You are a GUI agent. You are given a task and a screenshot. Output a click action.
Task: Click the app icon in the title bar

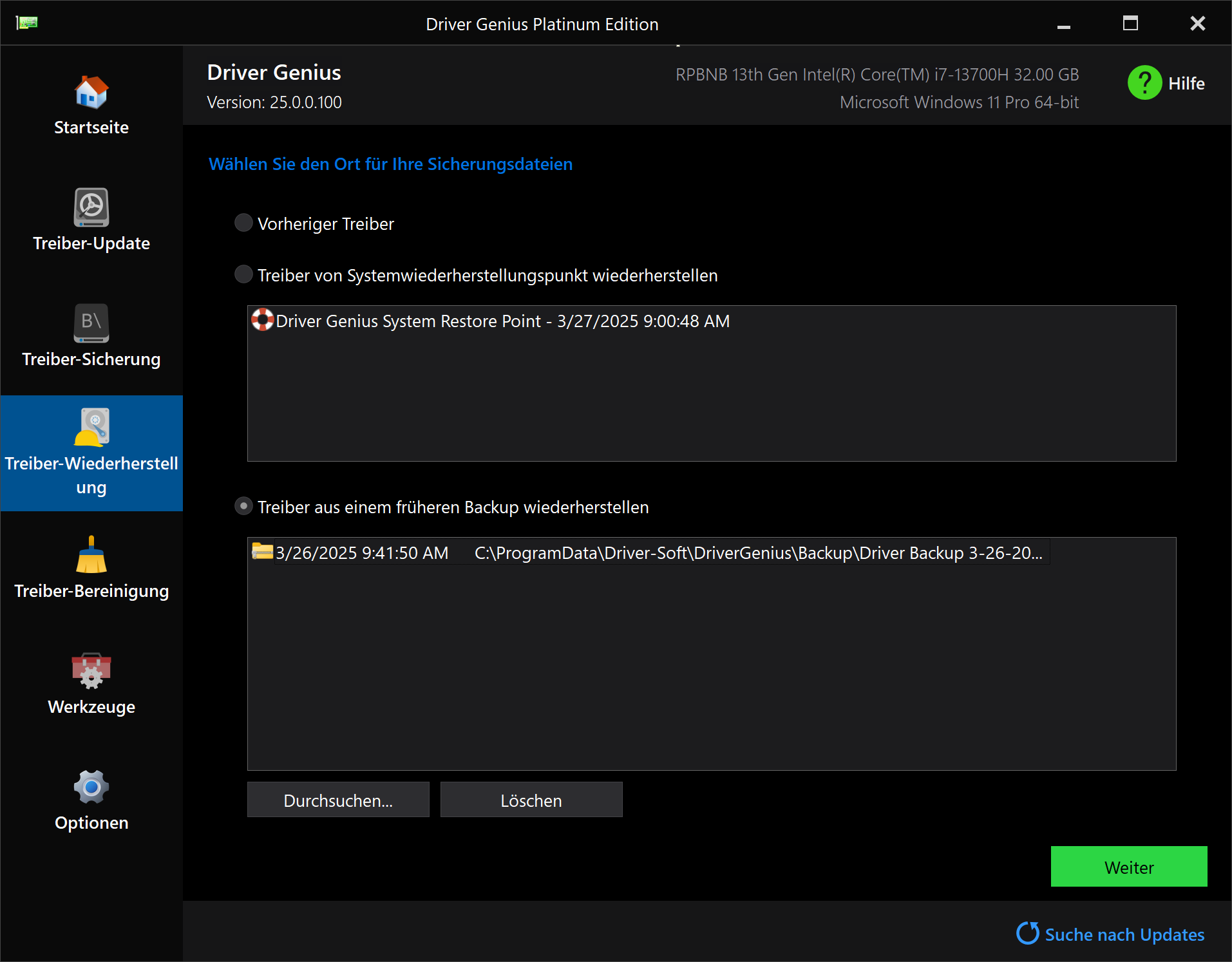tap(27, 23)
